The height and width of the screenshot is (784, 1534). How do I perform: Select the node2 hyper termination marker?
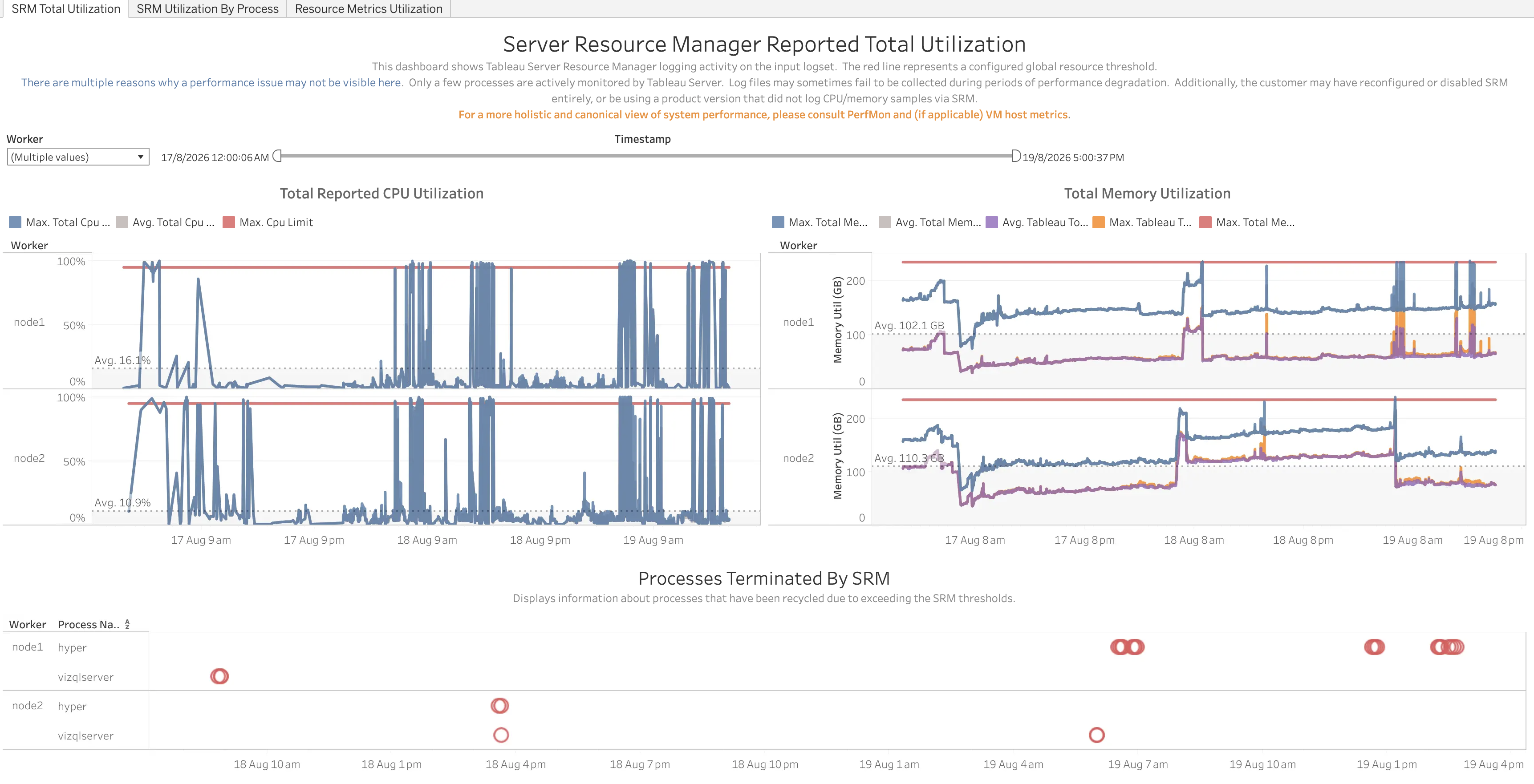[x=499, y=705]
